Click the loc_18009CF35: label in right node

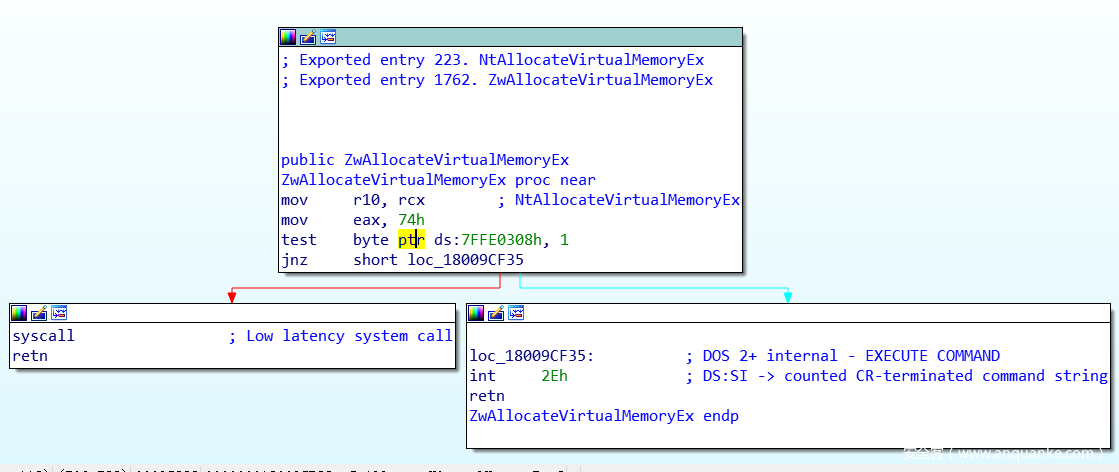[532, 356]
